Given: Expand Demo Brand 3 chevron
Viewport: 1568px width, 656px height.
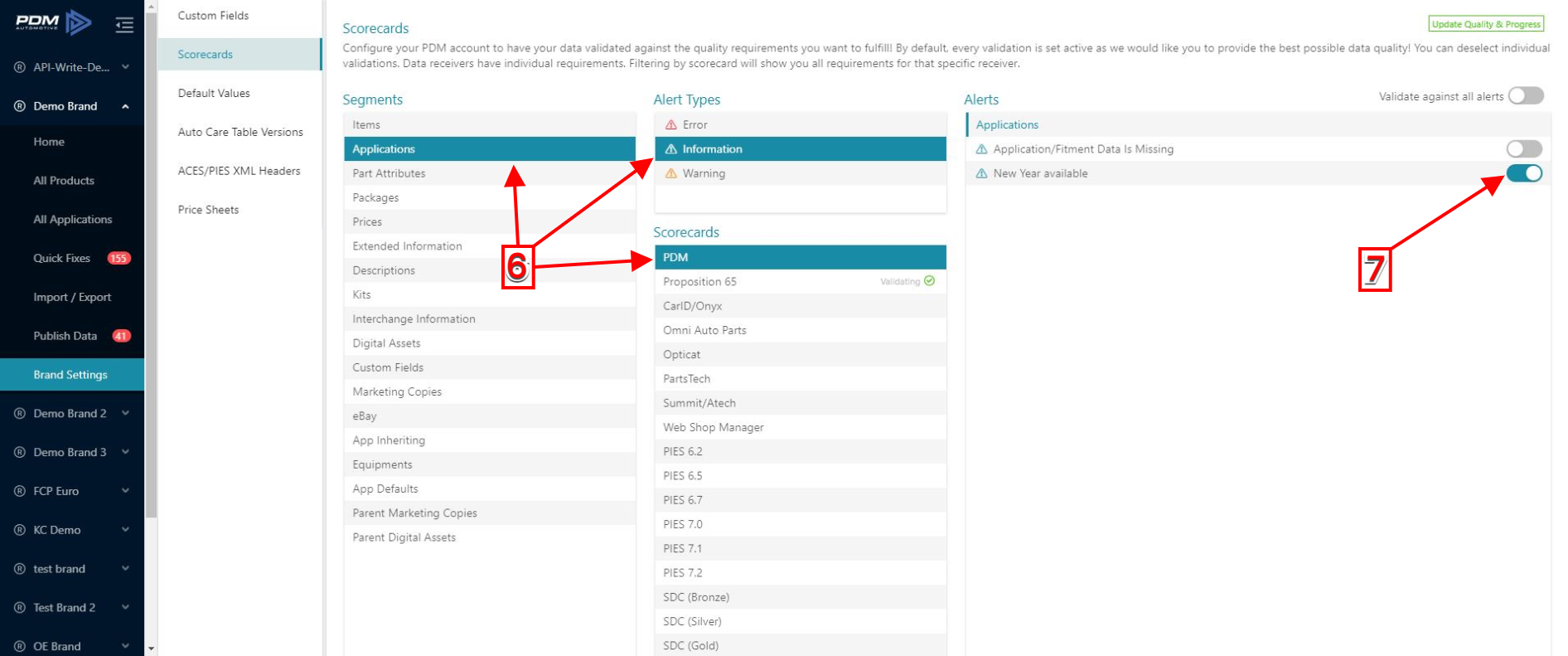Looking at the screenshot, I should coord(125,452).
